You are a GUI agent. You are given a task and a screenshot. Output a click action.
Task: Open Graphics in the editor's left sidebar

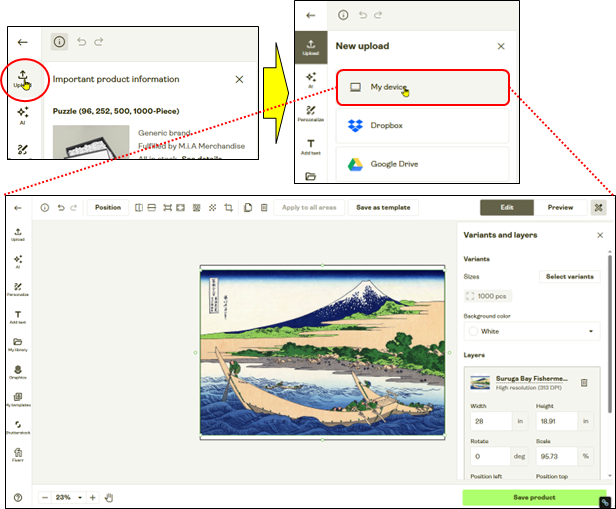tap(18, 372)
